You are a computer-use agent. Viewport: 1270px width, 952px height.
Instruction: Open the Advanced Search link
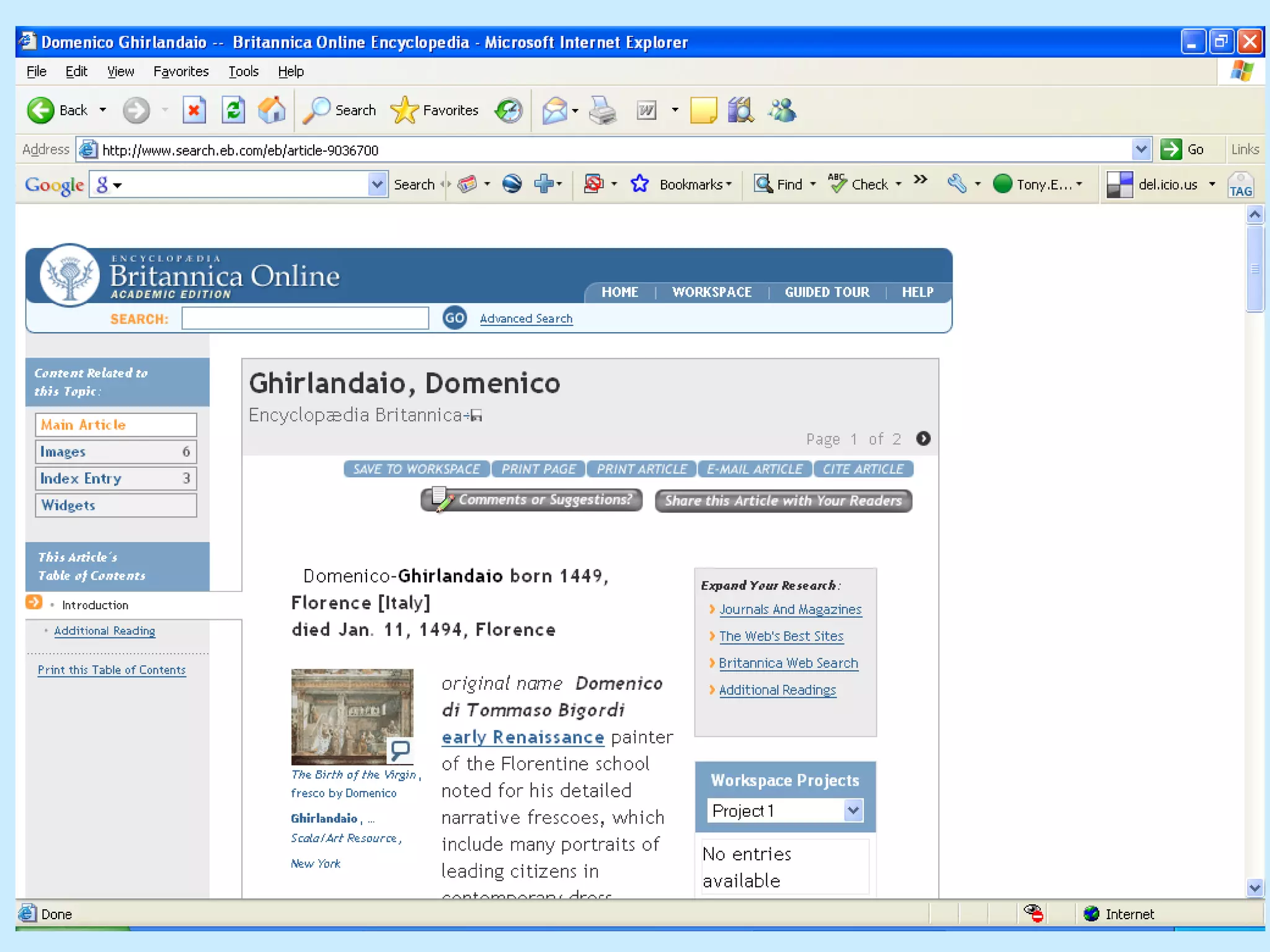(526, 319)
